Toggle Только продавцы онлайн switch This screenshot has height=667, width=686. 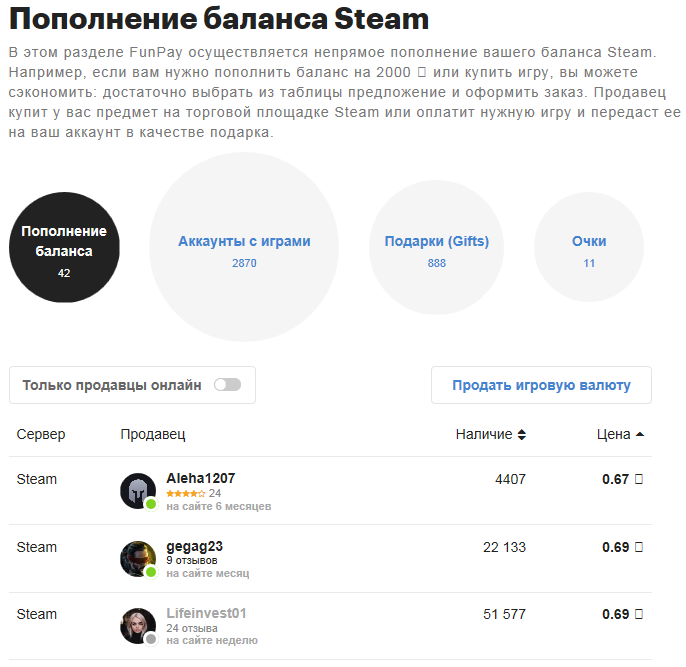coord(228,385)
